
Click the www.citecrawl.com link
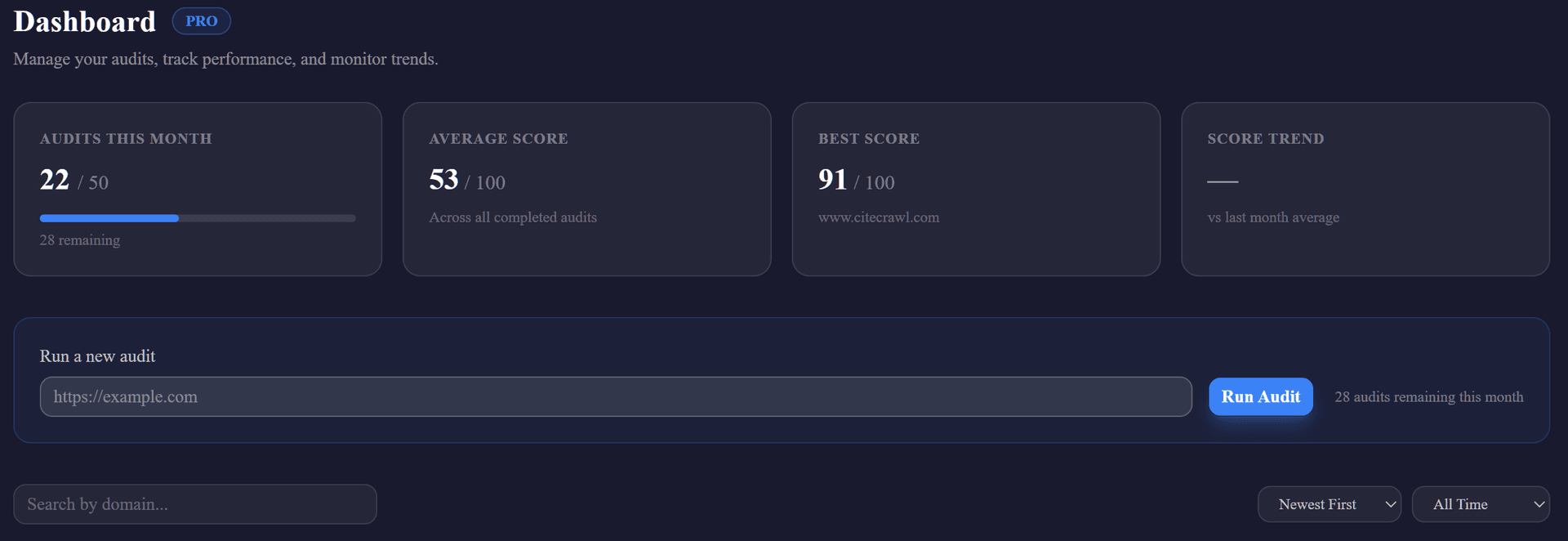(x=879, y=217)
